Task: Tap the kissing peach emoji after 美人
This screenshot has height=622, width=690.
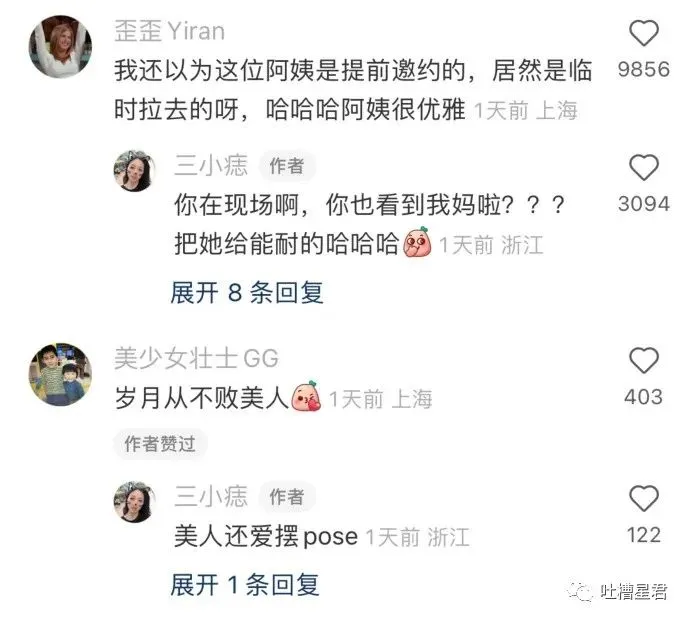Action: point(307,396)
